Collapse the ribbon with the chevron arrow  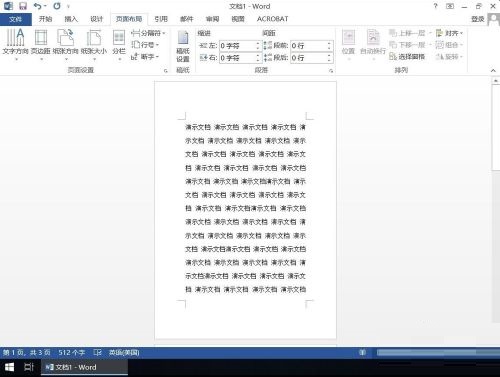493,71
